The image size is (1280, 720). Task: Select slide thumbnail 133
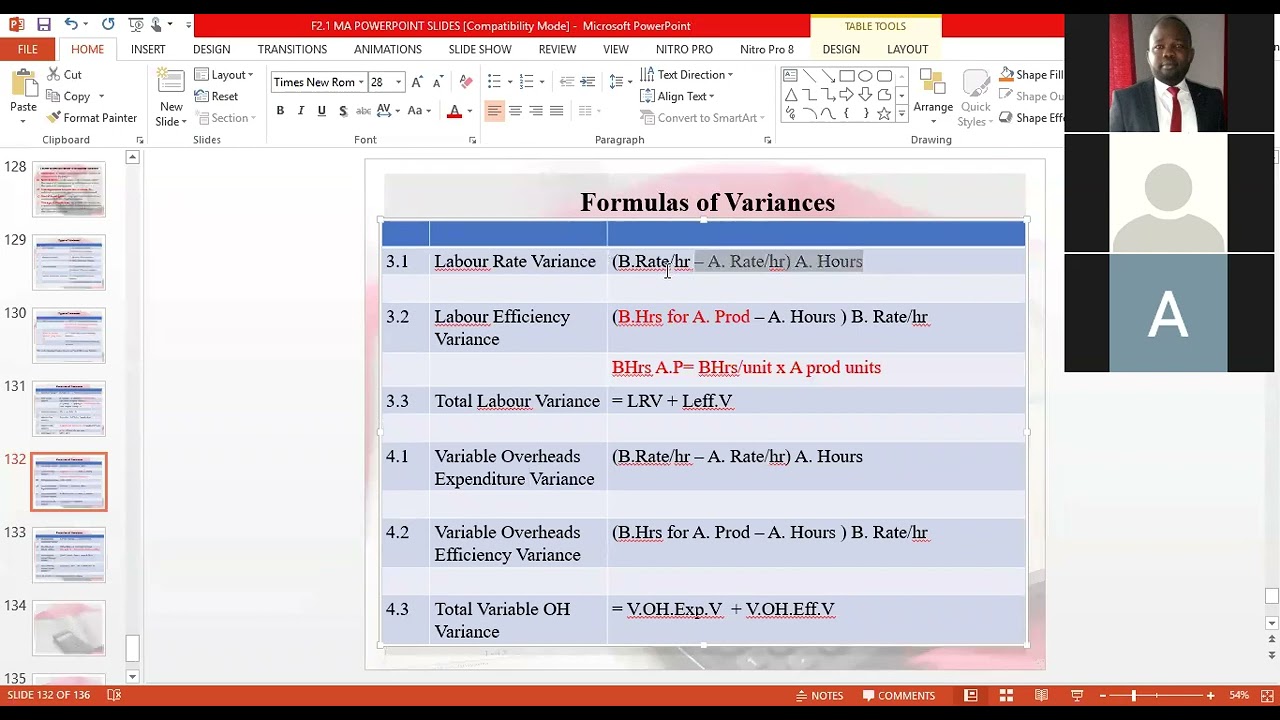(68, 554)
